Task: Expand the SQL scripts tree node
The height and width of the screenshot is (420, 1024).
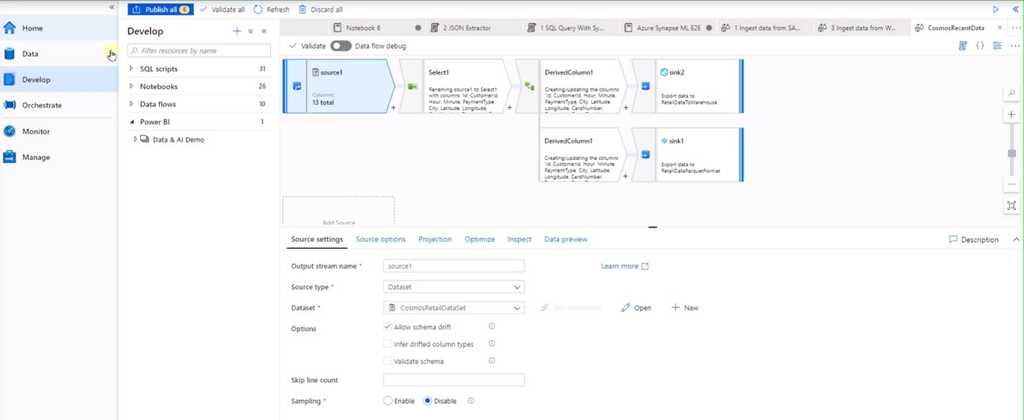Action: click(x=132, y=69)
